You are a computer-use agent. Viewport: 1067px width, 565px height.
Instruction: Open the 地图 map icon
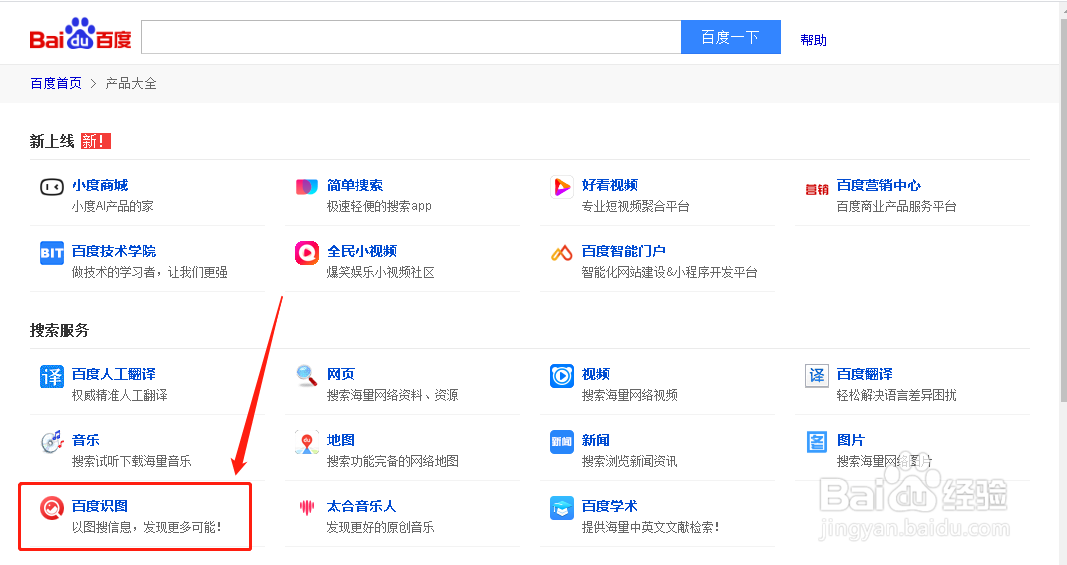tap(307, 442)
